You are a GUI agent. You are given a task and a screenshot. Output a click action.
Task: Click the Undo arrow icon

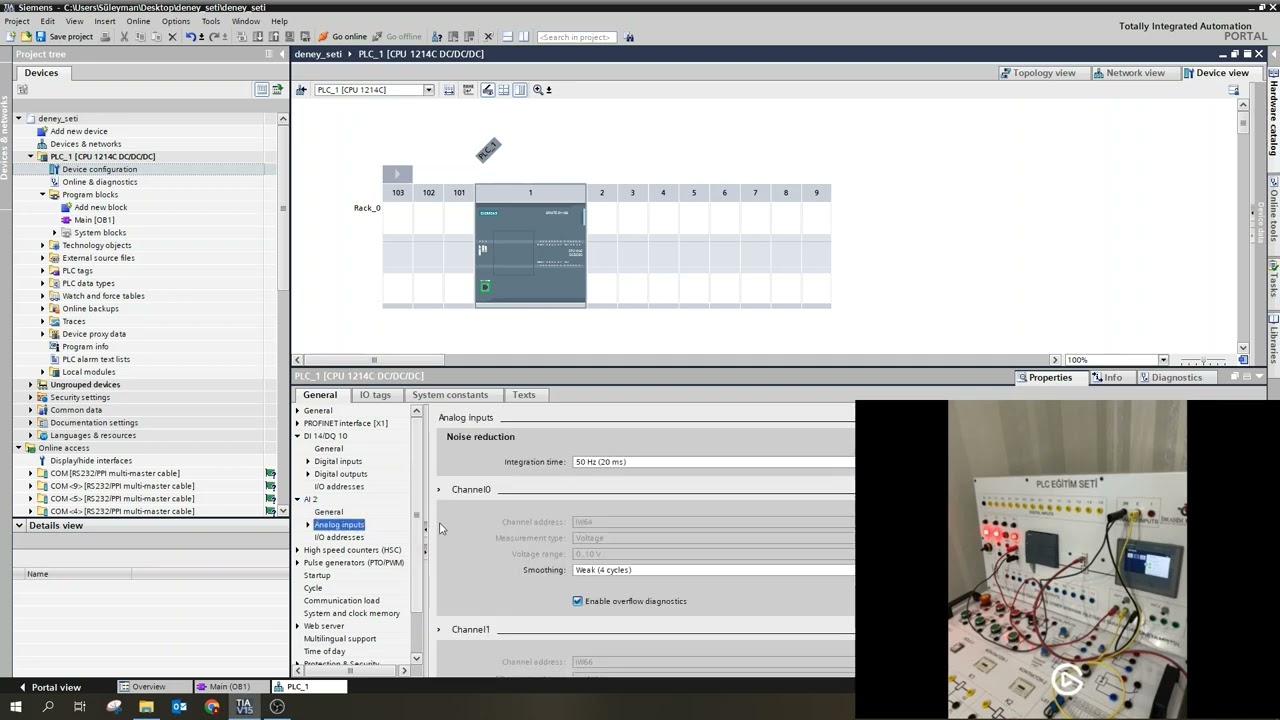(190, 37)
